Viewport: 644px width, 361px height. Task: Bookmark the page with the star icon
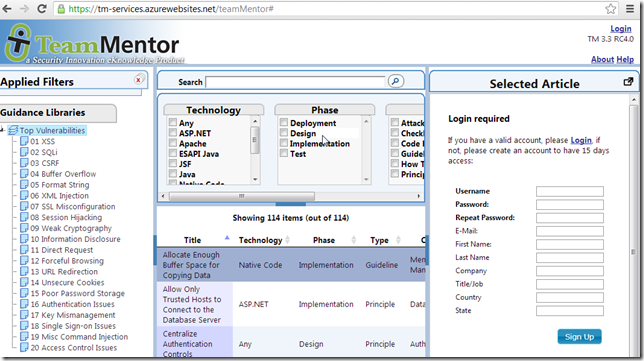[611, 9]
